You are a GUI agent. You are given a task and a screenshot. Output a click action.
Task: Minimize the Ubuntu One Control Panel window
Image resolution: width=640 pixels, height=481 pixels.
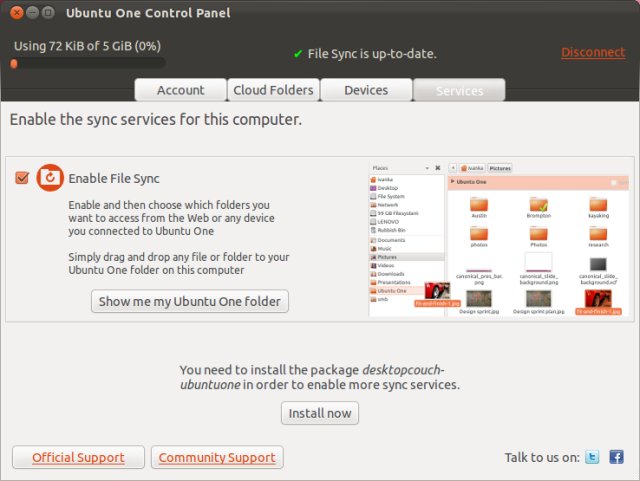(31, 13)
